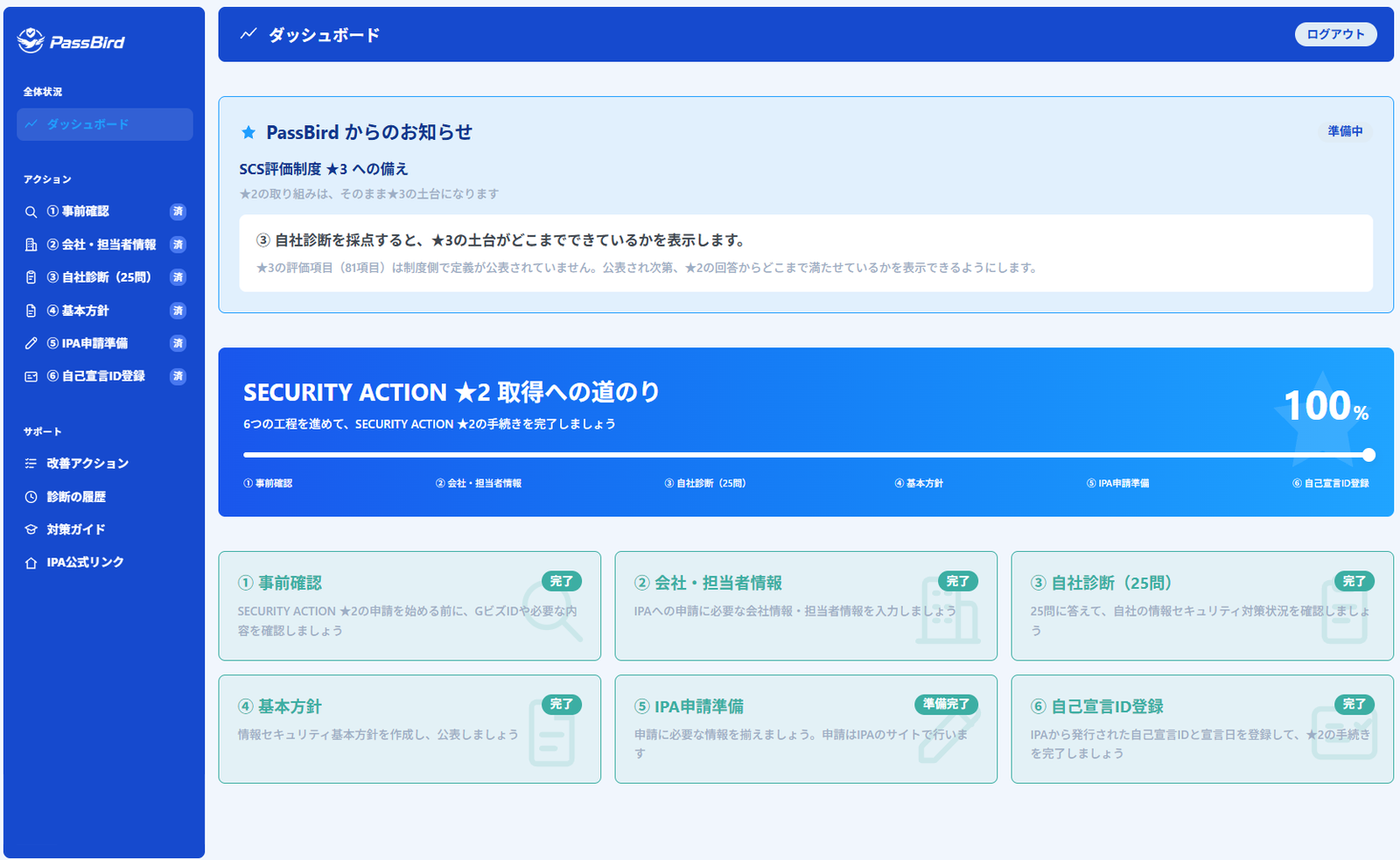Viewport: 1400px width, 860px height.
Task: Click the faded magnifier graphic in the ①事前確認 card
Action: [552, 609]
